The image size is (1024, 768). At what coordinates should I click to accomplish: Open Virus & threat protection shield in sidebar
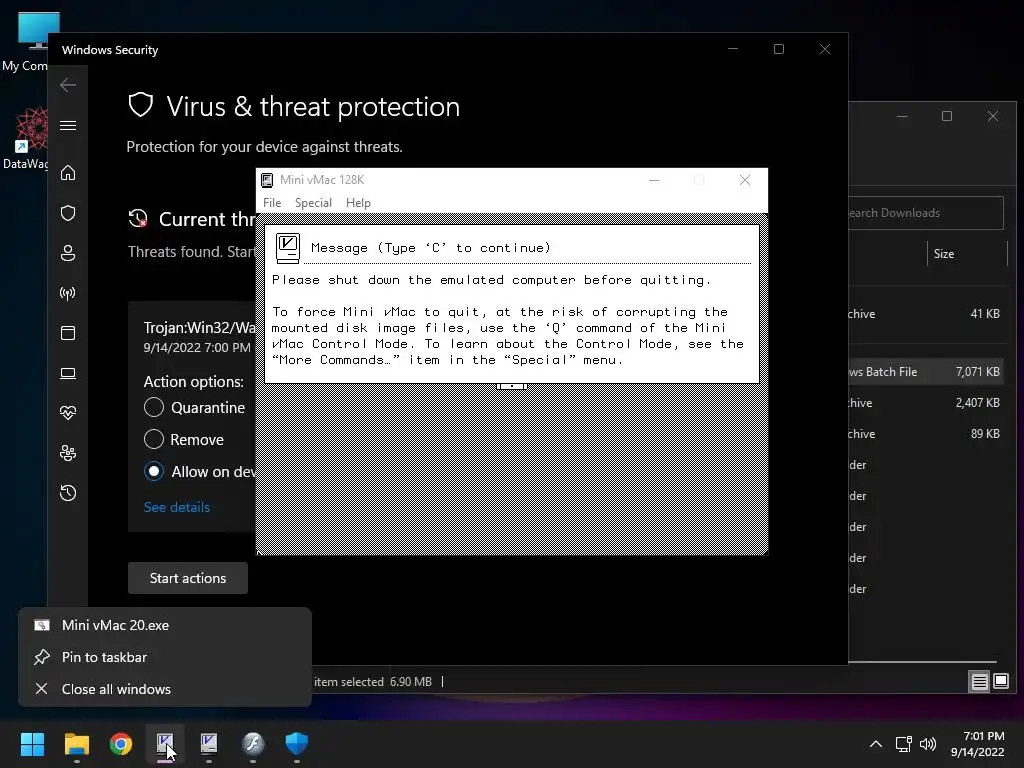point(68,213)
